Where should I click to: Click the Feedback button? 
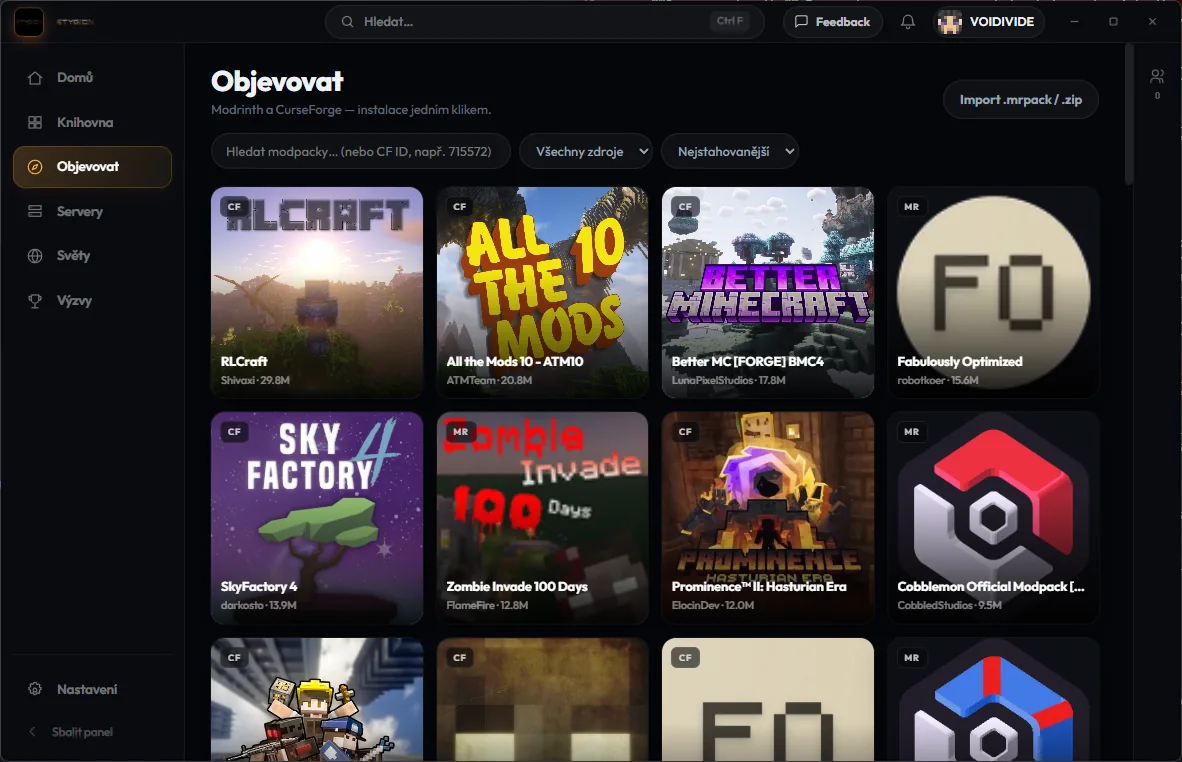[x=832, y=22]
